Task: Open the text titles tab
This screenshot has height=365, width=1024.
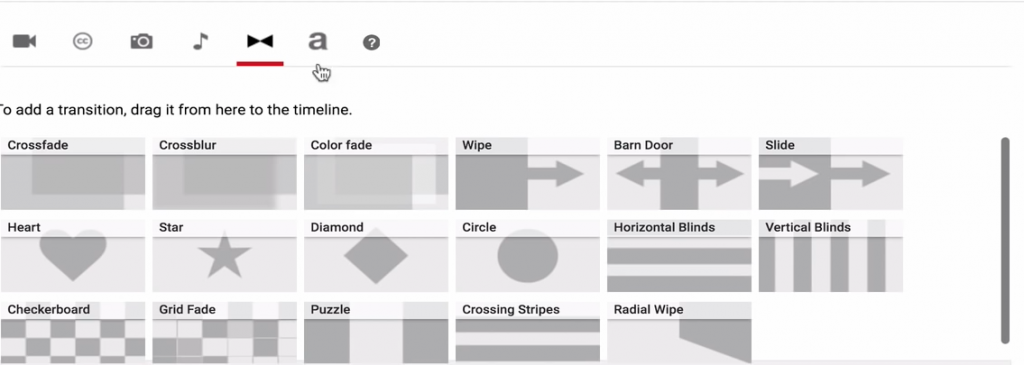Action: tap(317, 42)
